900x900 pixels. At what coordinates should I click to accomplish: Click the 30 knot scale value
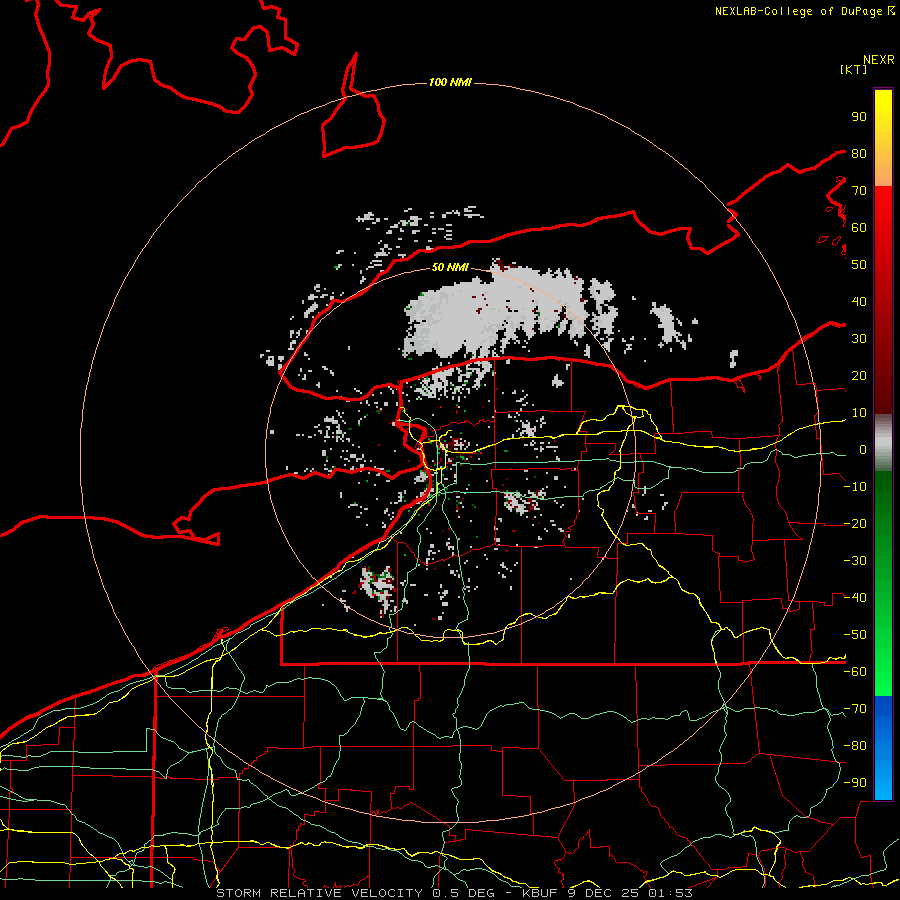click(x=859, y=339)
